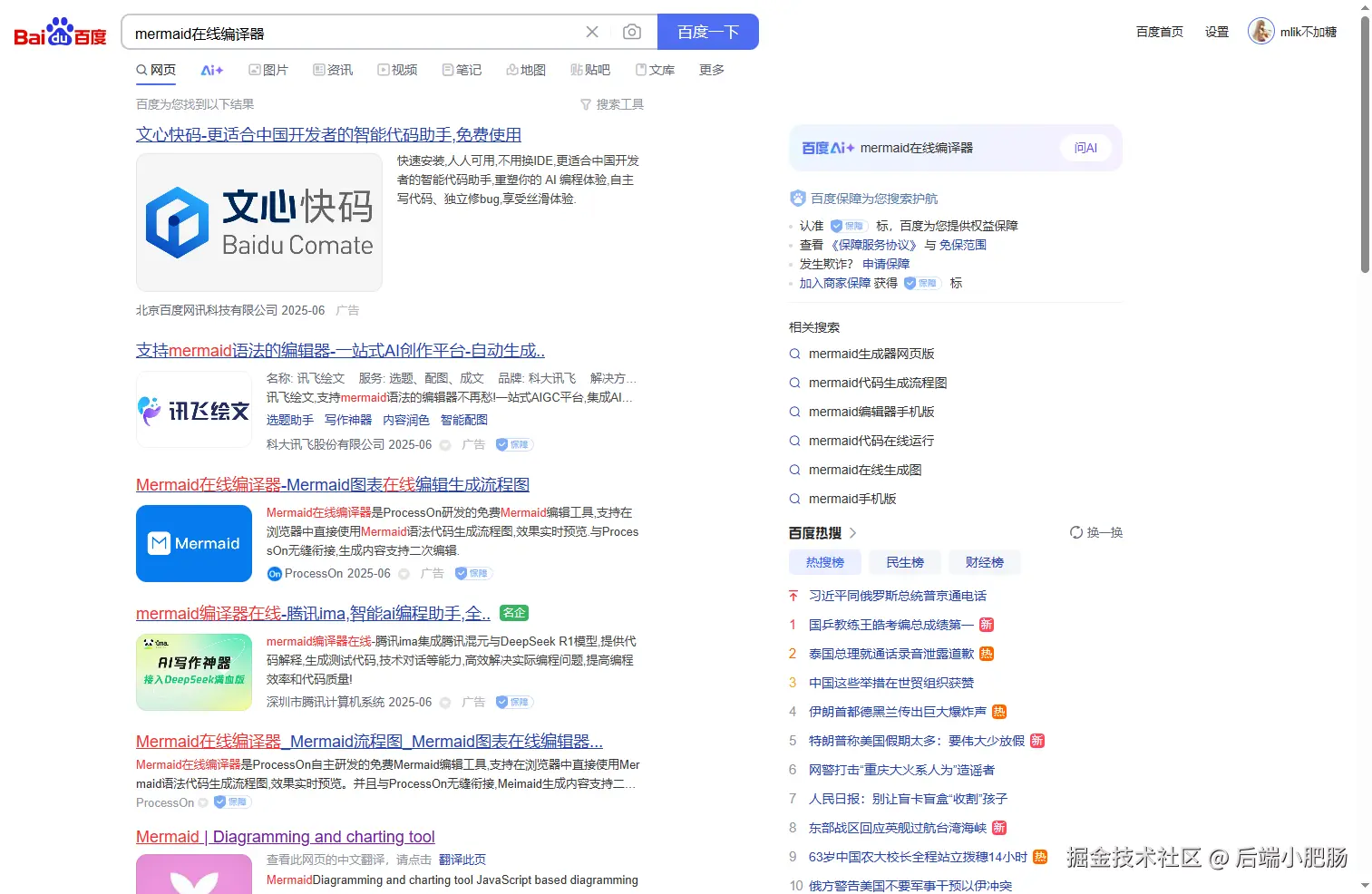Open Mermaid在线编译器_Mermaid流程图 result link
The image size is (1372, 894).
[369, 741]
